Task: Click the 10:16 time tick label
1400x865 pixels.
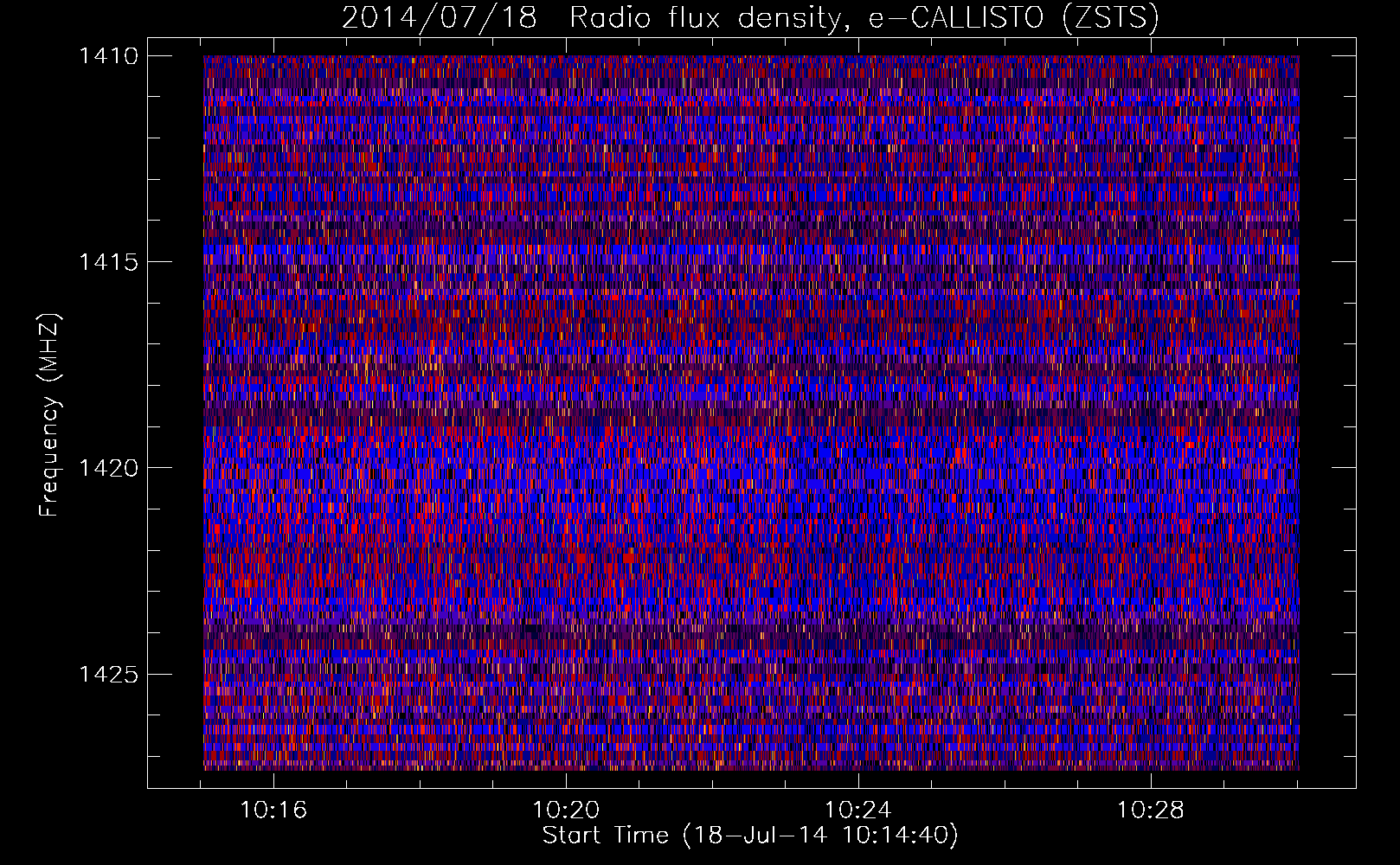Action: tap(273, 811)
